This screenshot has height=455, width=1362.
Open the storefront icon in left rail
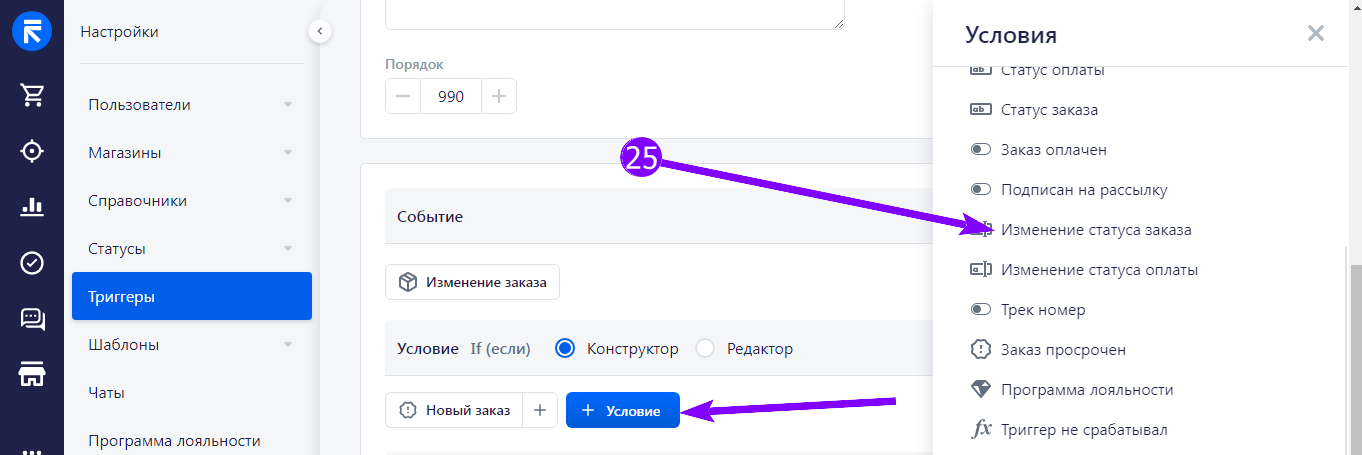coord(32,375)
